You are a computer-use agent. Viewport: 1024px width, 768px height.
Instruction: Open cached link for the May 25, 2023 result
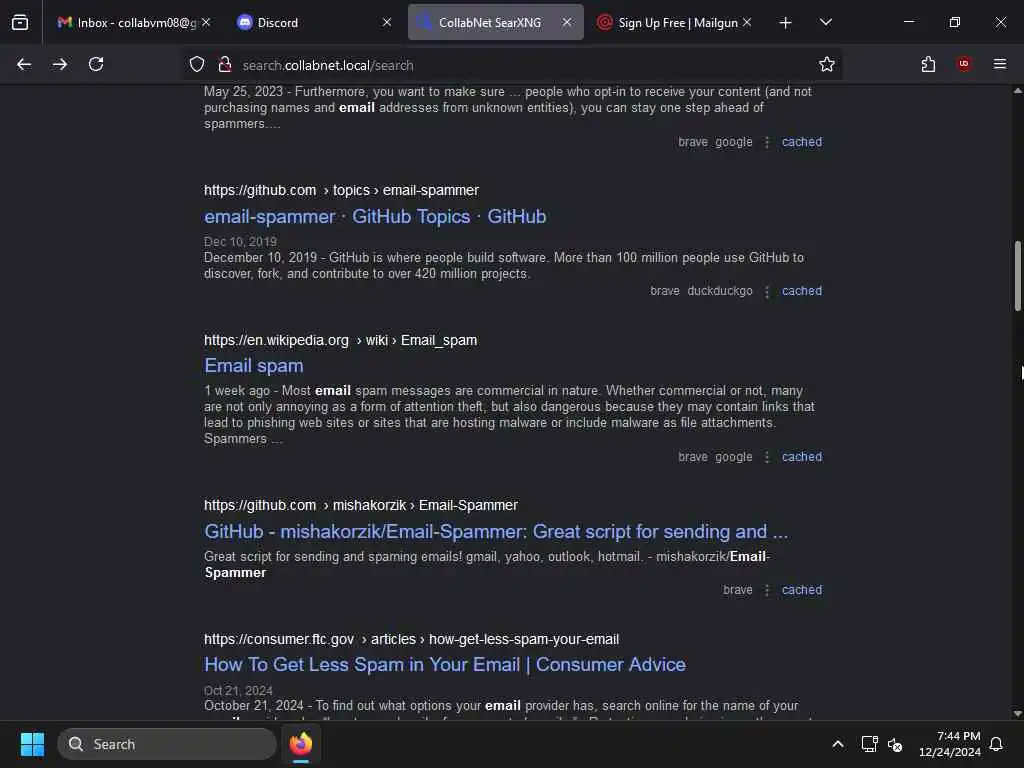click(x=802, y=142)
